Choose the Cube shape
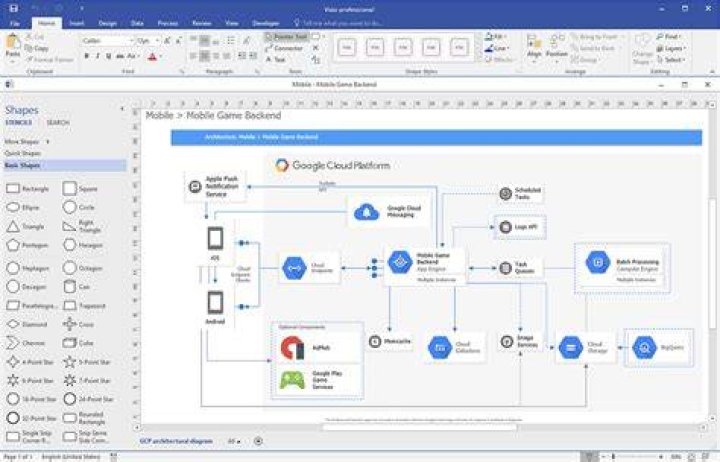Screen dimensions: 720x462 [79, 343]
